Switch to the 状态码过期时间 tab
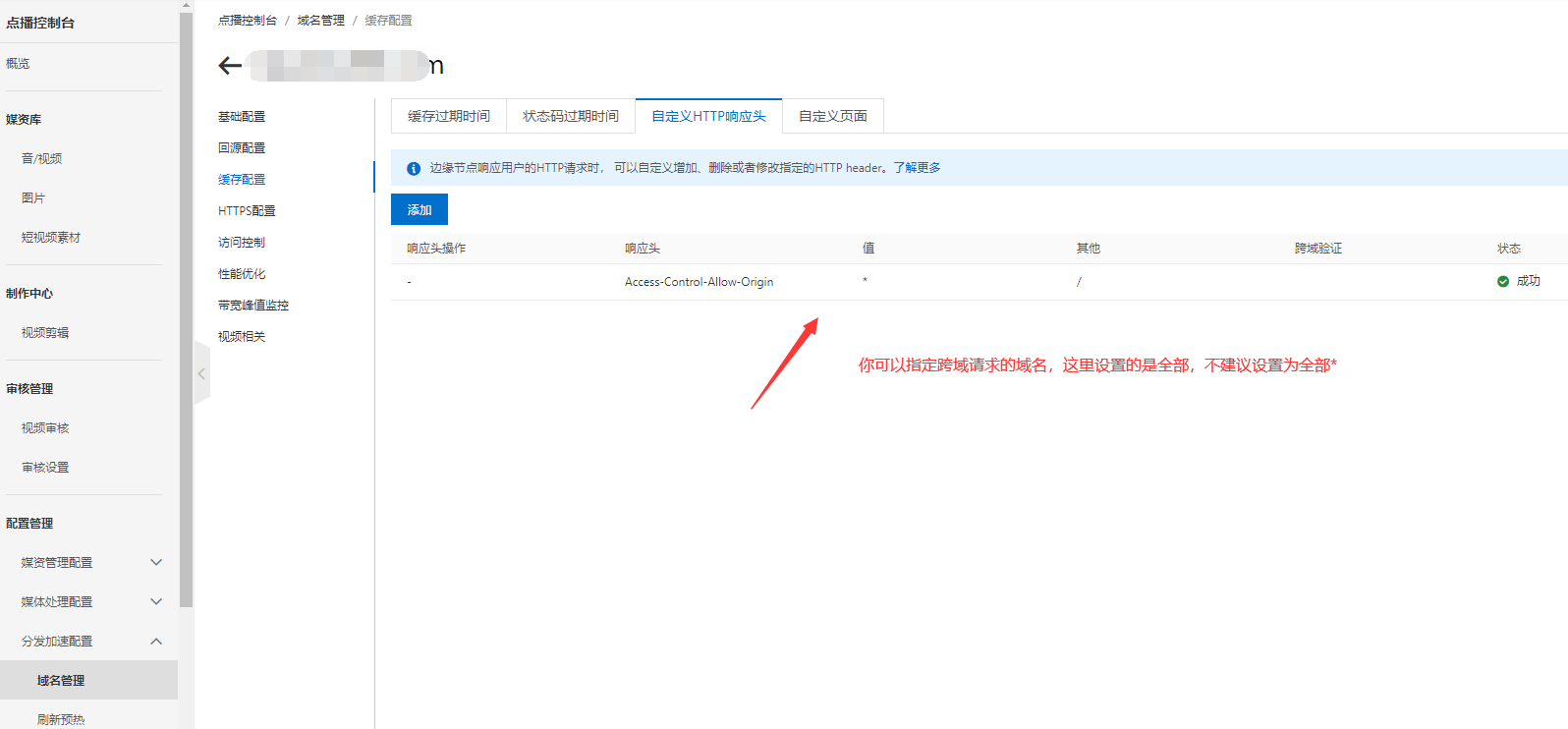 click(571, 116)
